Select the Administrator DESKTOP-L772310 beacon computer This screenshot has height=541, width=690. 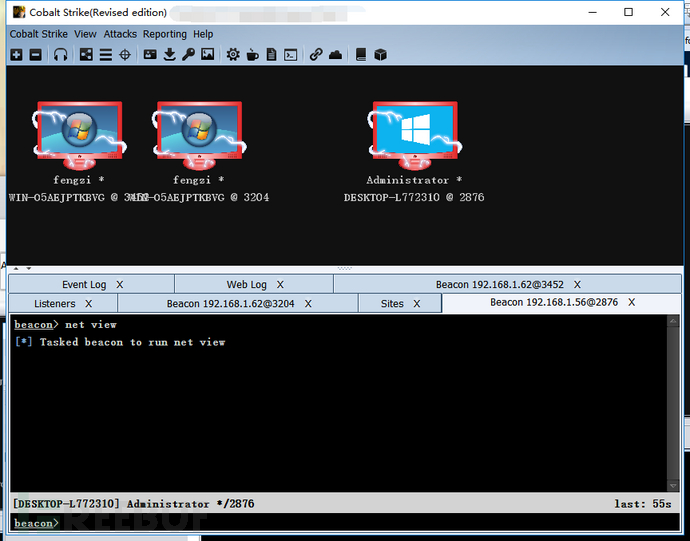click(x=415, y=136)
